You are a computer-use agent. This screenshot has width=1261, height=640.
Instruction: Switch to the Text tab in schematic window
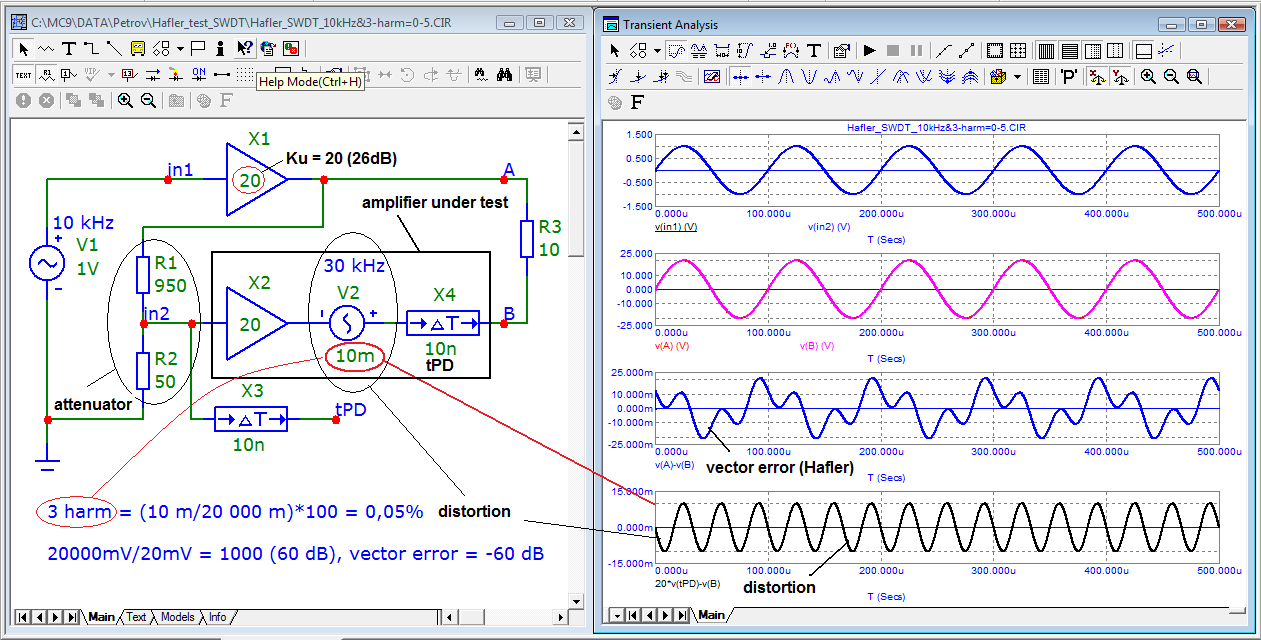[x=136, y=617]
